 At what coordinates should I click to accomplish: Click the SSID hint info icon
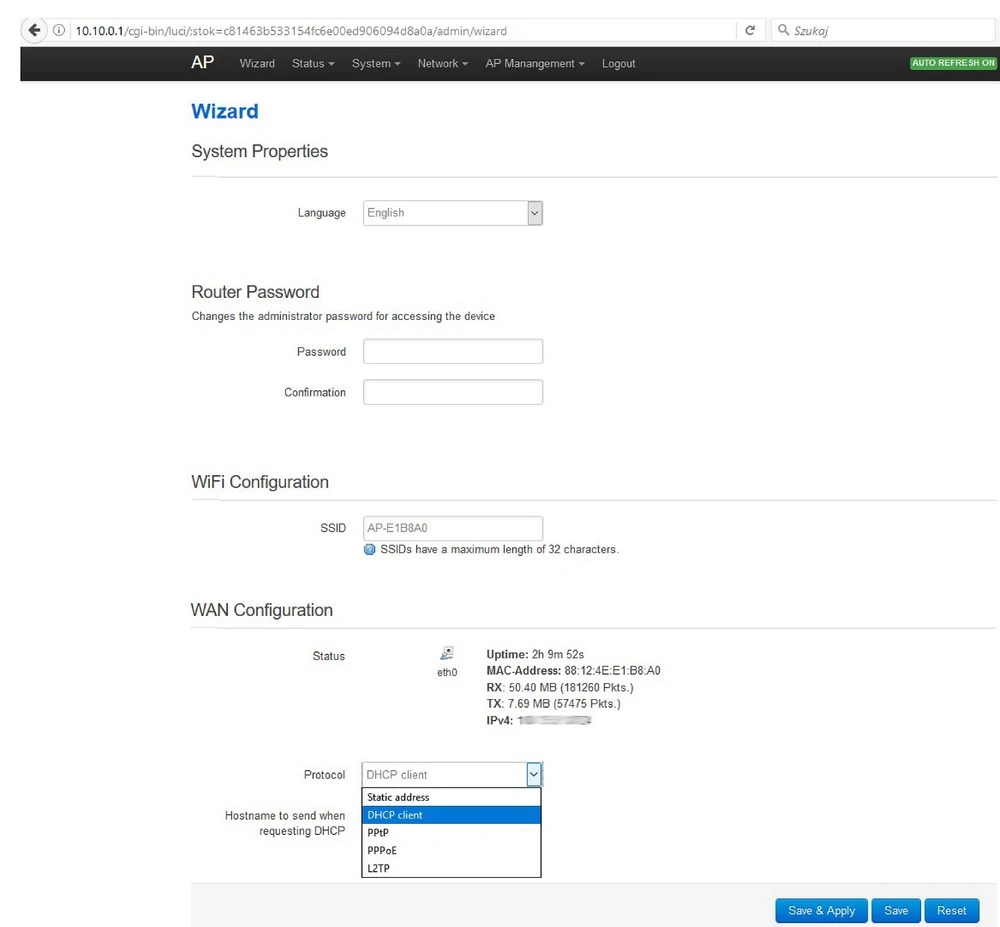click(370, 549)
